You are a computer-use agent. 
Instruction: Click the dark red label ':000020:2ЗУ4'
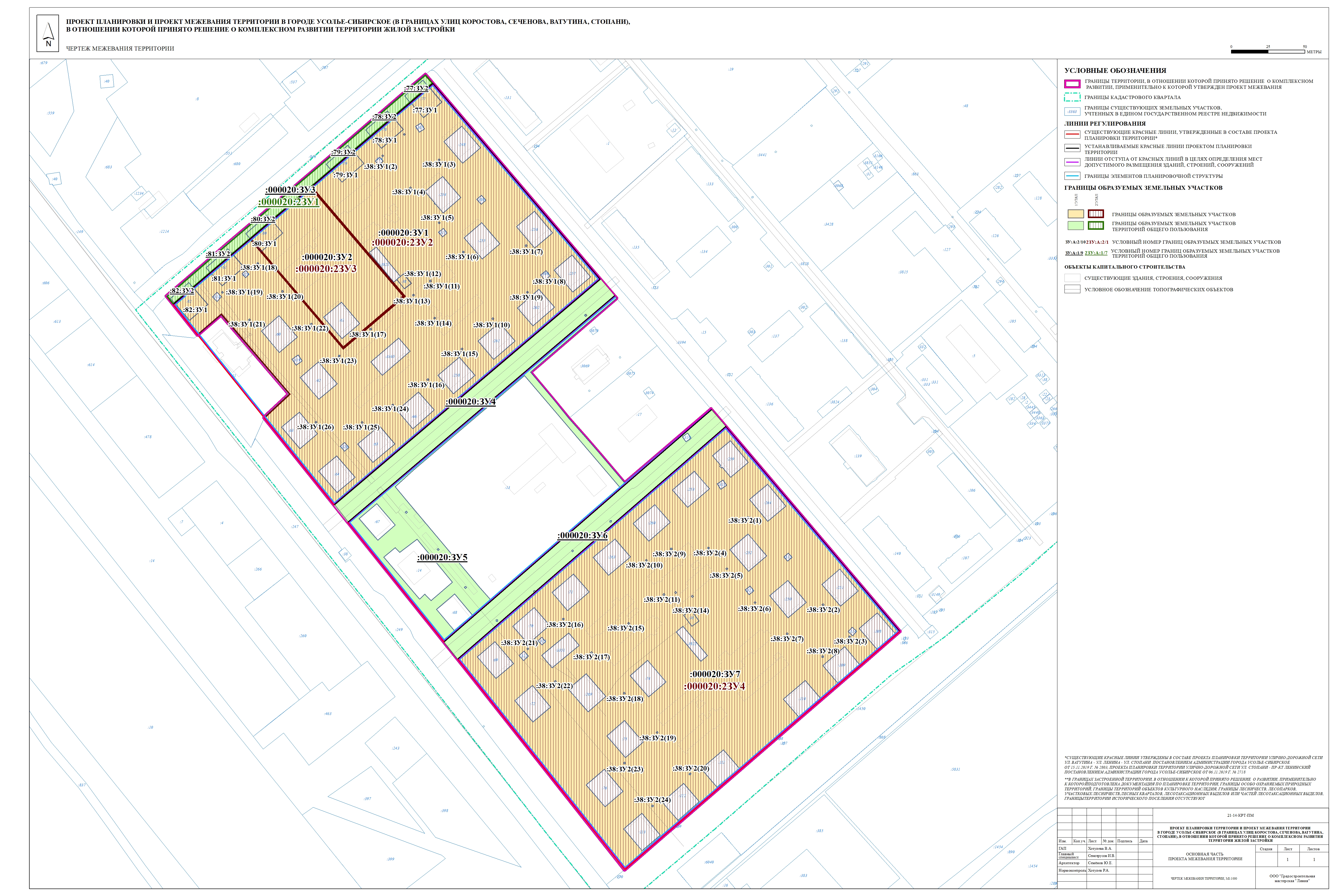[x=715, y=686]
